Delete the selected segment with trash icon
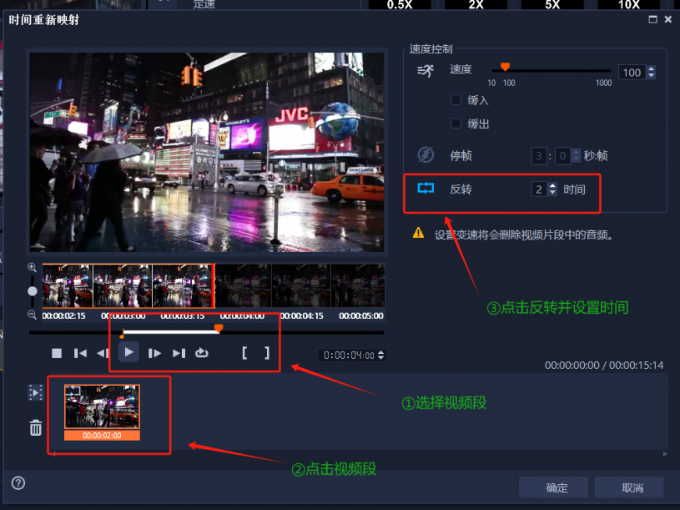Viewport: 680px width, 510px height. (36, 427)
